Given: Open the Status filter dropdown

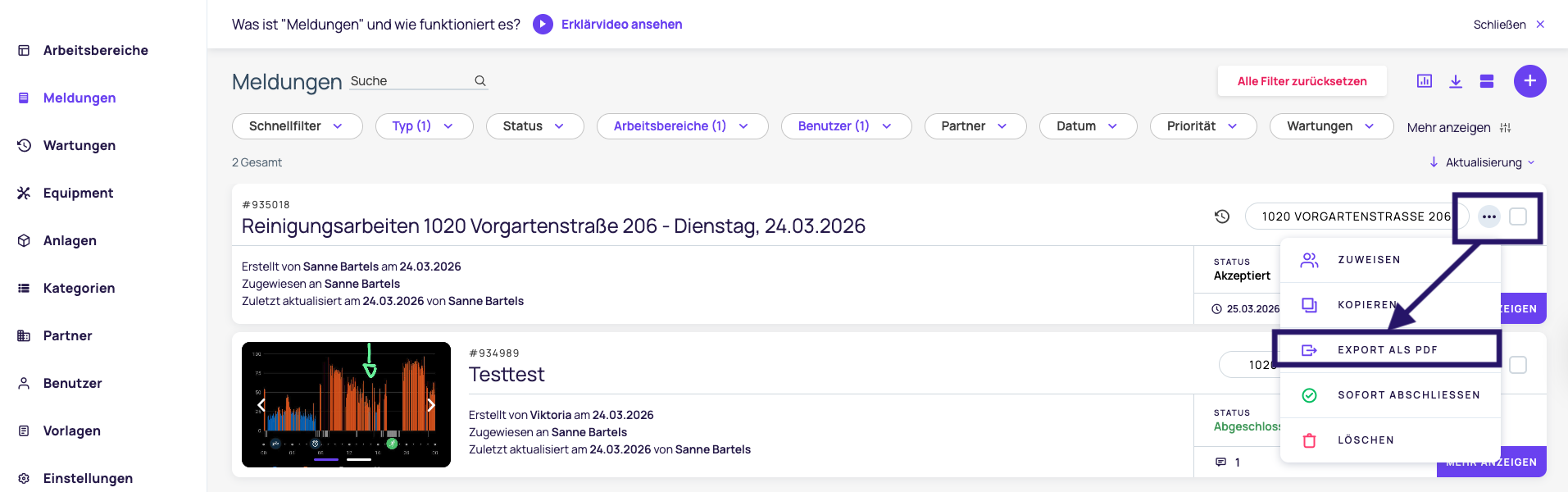Looking at the screenshot, I should click(534, 126).
